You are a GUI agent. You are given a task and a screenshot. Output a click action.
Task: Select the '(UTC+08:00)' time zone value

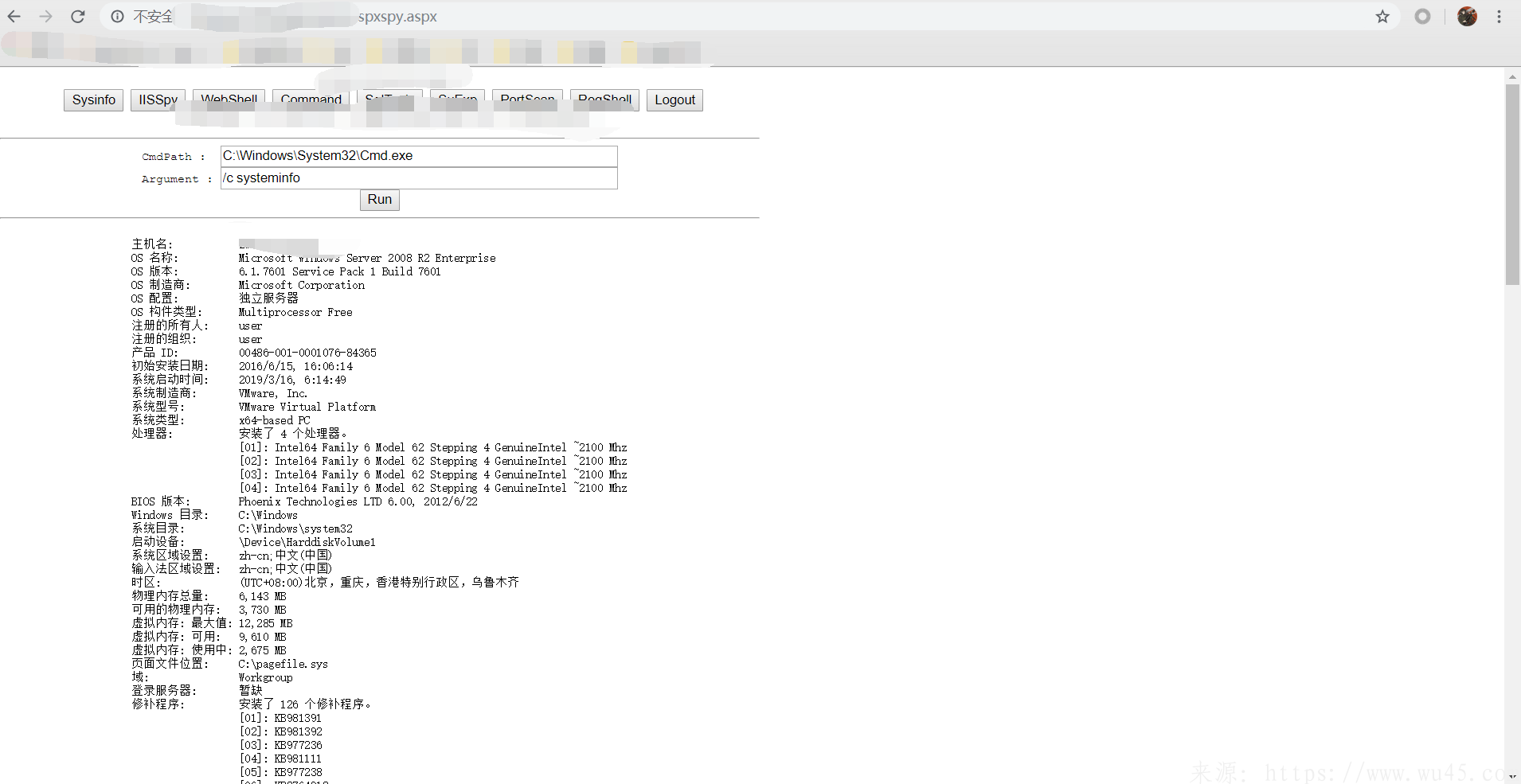point(271,583)
